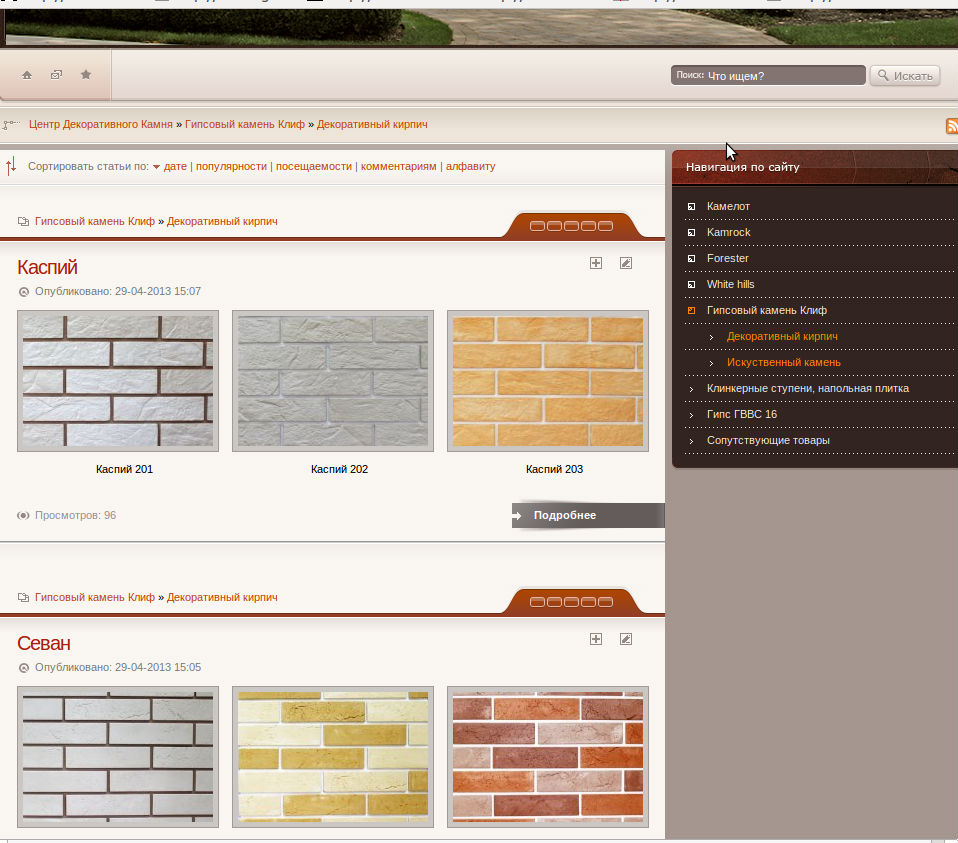Click Опубликовано: 29-04-2013 15:07 date text
Image resolution: width=958 pixels, height=843 pixels.
[118, 291]
